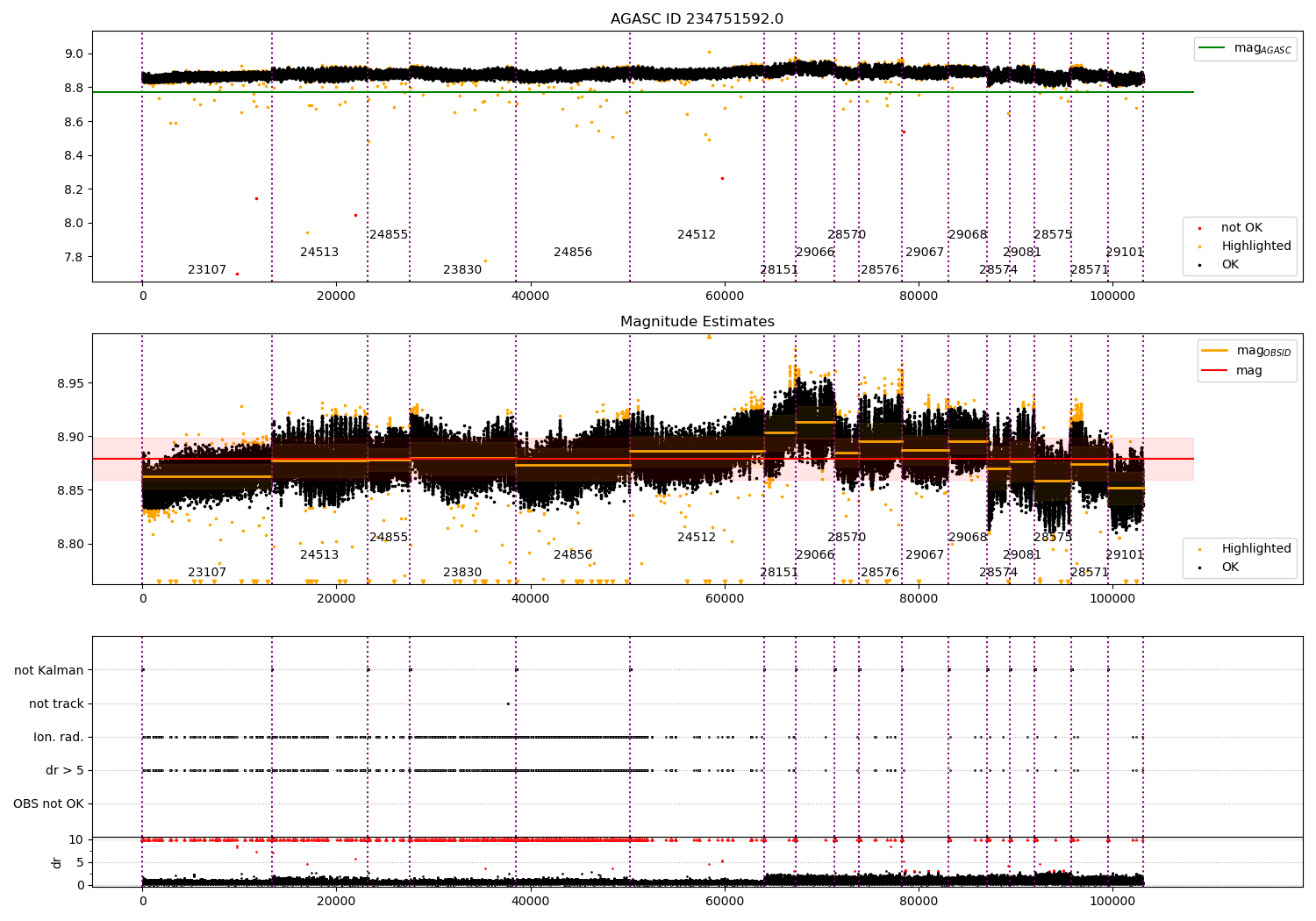1316x921 pixels.
Task: Click obsid label 29101 in middle plot
Action: click(1125, 555)
